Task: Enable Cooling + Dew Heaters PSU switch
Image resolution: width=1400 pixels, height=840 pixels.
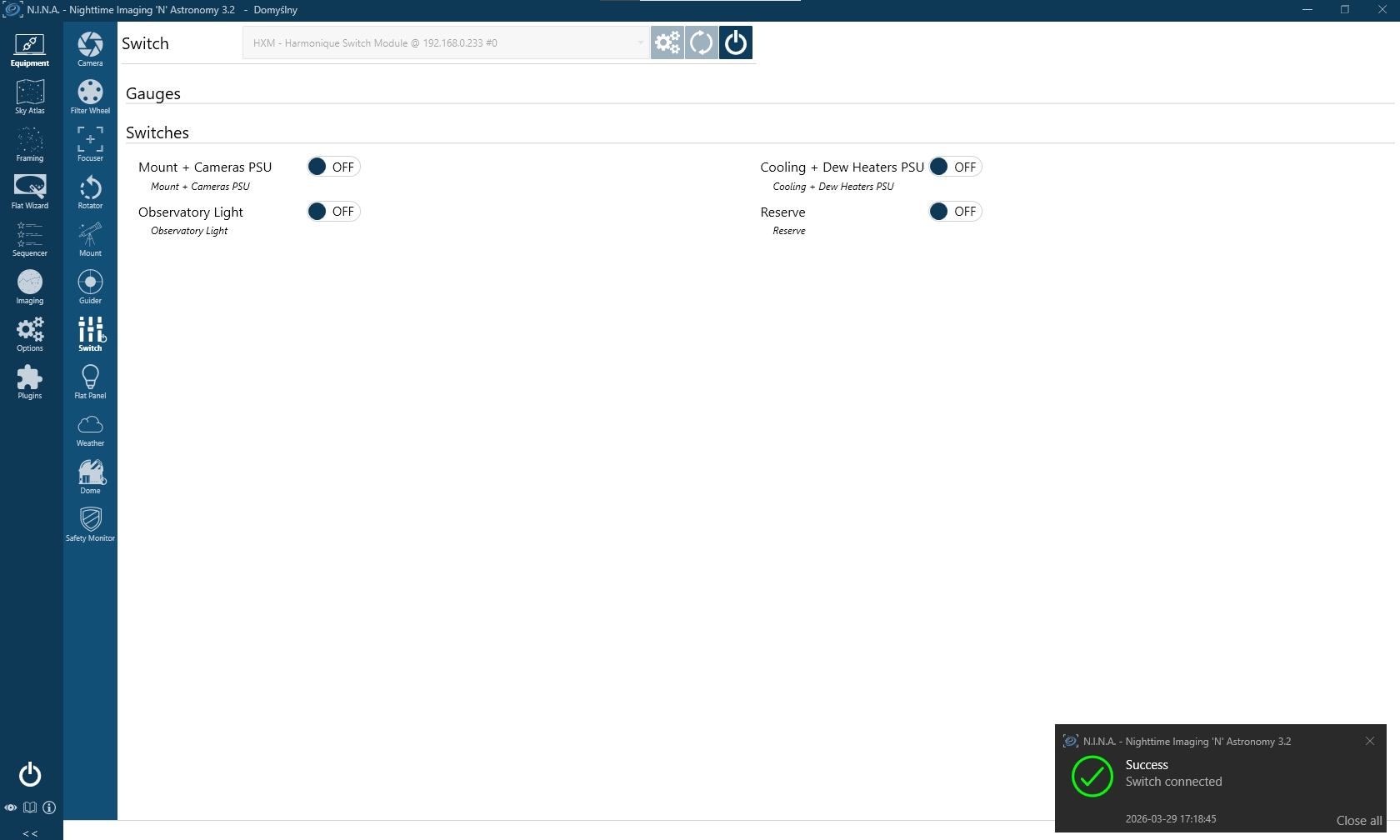Action: [955, 167]
